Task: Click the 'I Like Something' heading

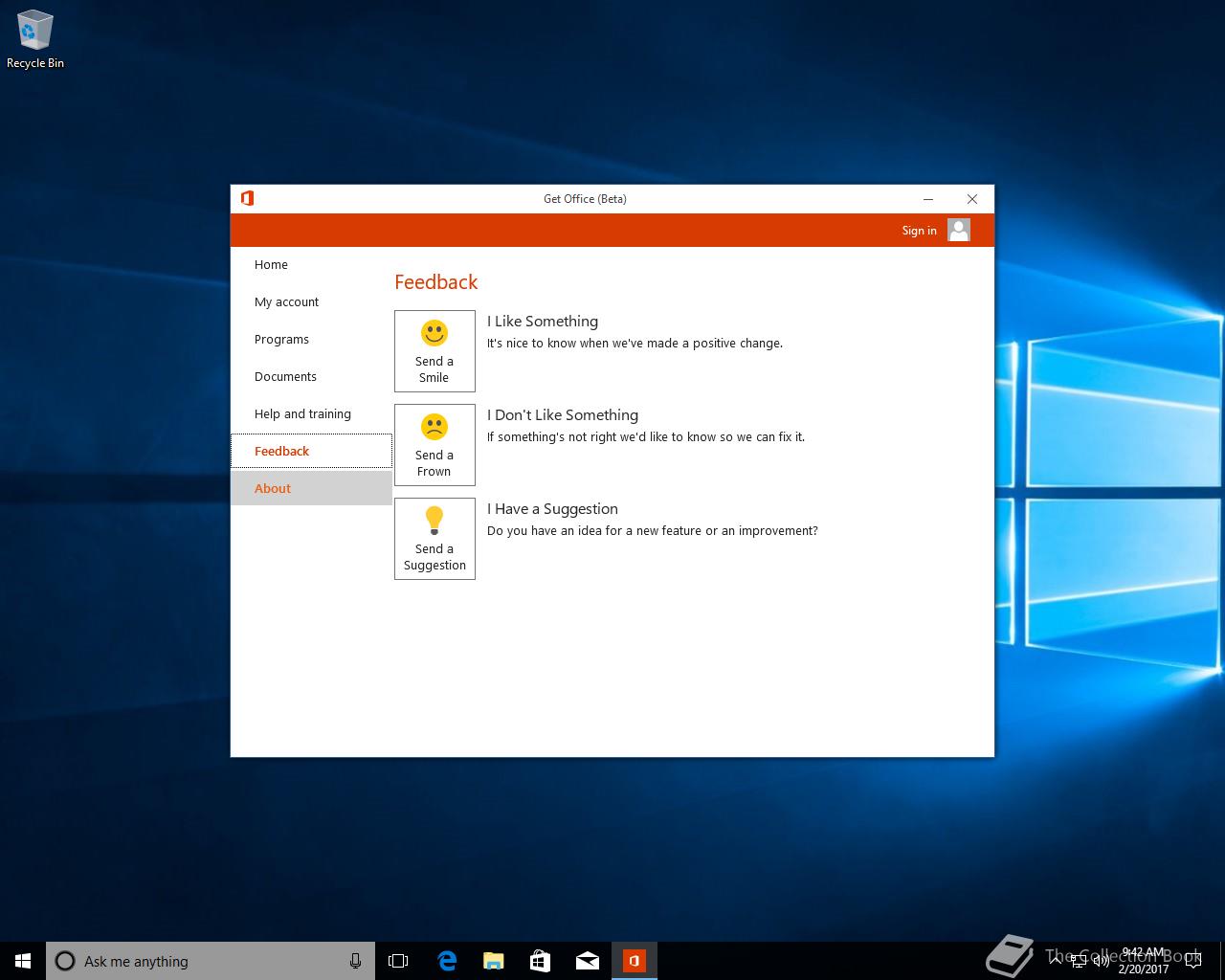Action: (x=543, y=322)
